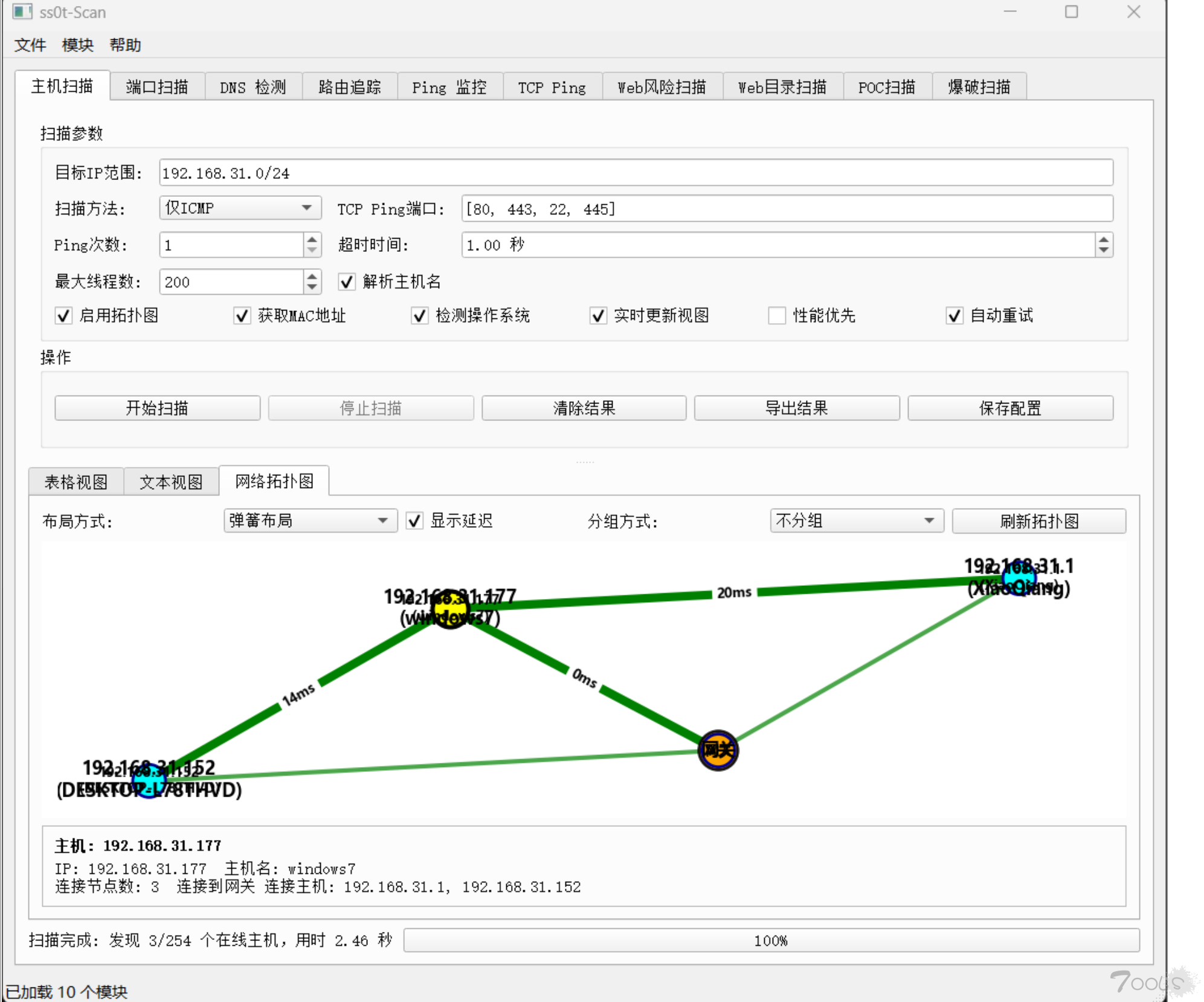Viewport: 1204px width, 1002px height.
Task: Toggle the 显示延迟 checkbox
Action: pyautogui.click(x=414, y=521)
